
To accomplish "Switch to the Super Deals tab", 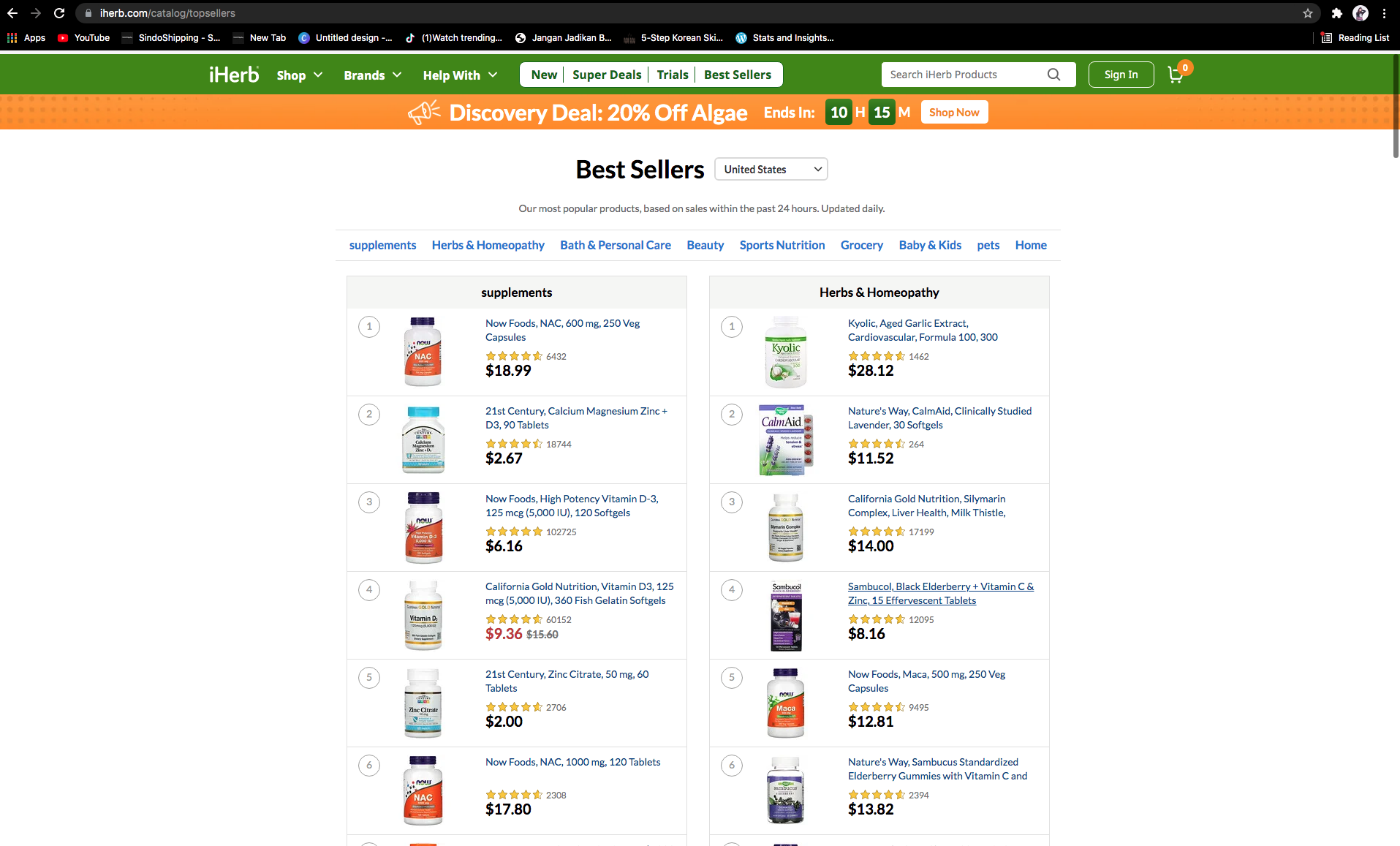I will tap(607, 75).
